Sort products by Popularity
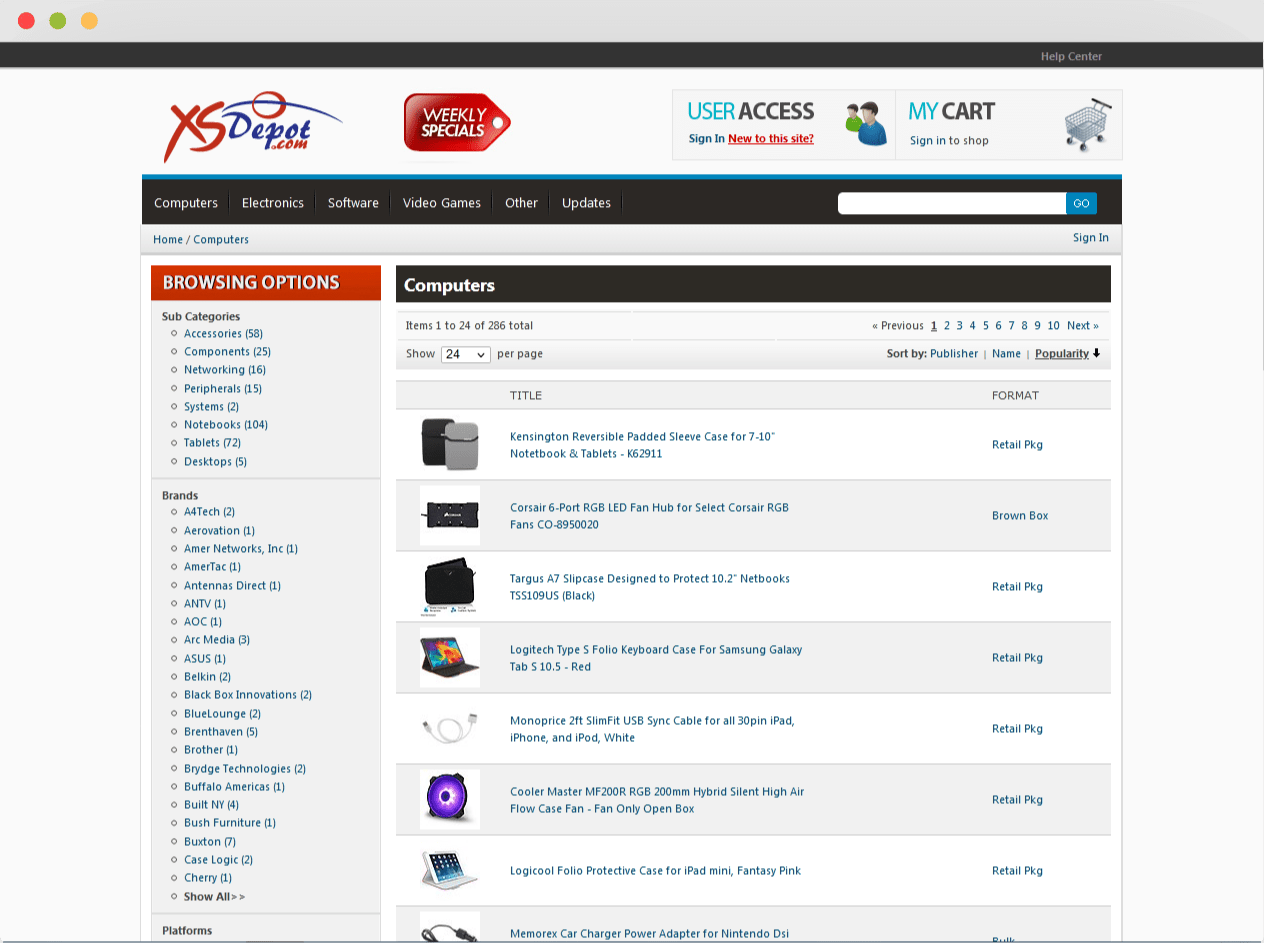Viewport: 1264px width, 943px height. tap(1062, 354)
